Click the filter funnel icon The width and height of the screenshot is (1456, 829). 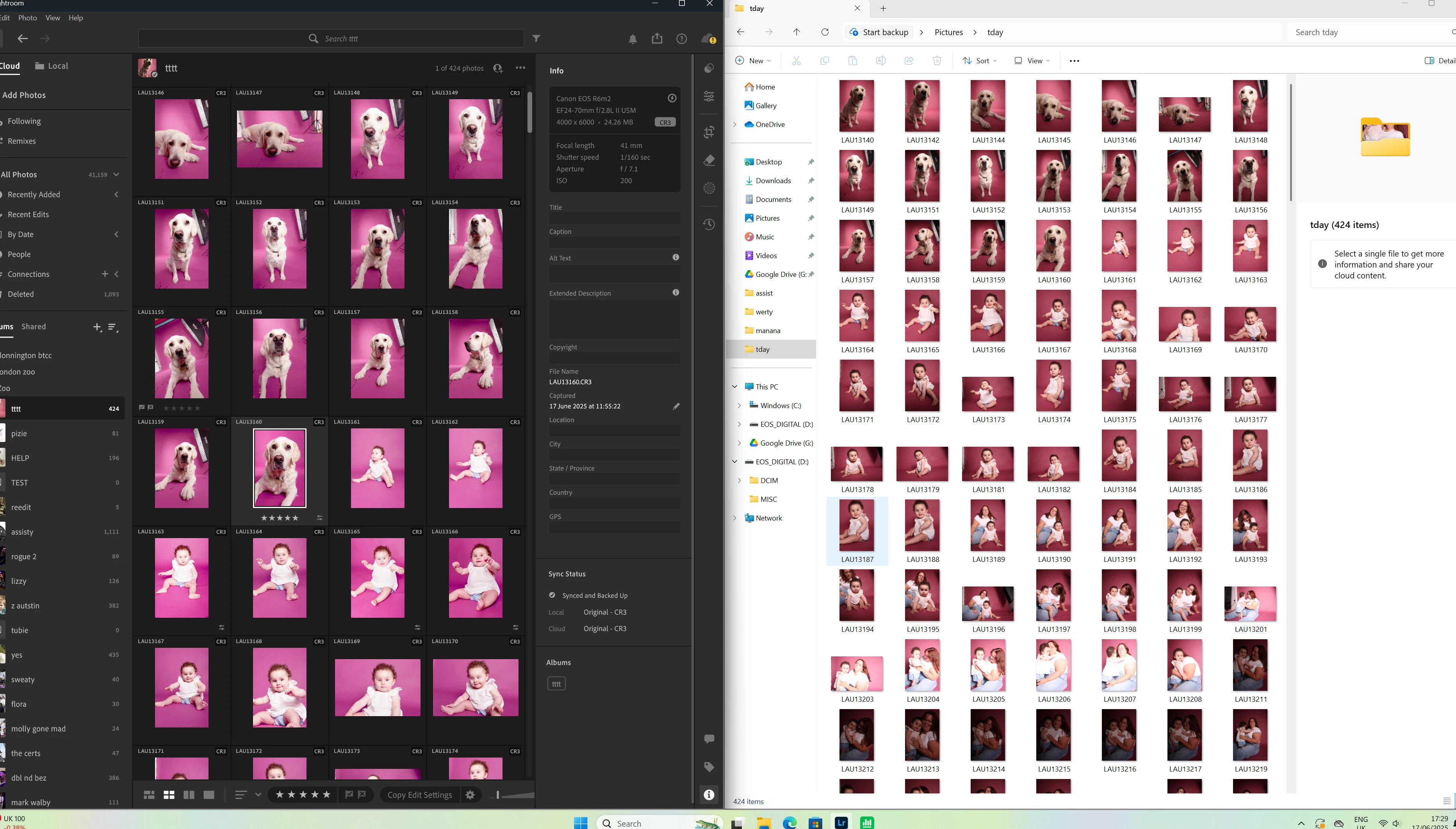click(x=536, y=39)
